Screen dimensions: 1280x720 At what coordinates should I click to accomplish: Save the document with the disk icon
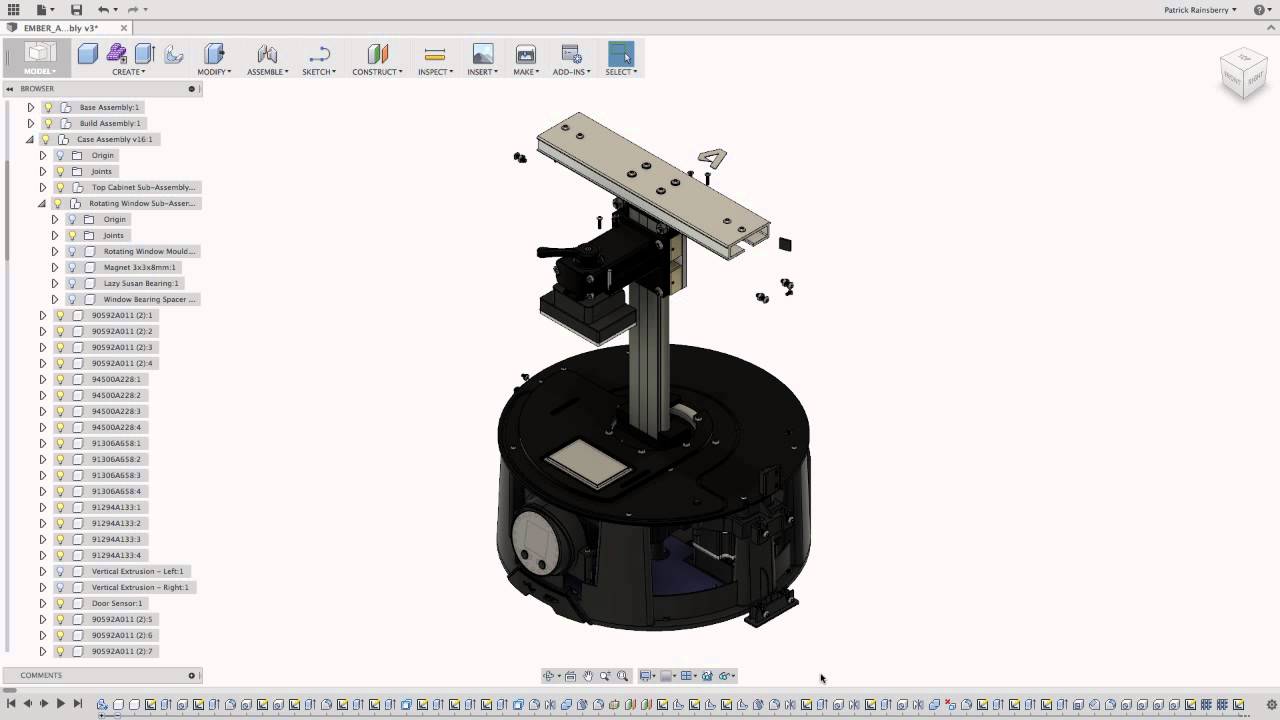coord(76,9)
